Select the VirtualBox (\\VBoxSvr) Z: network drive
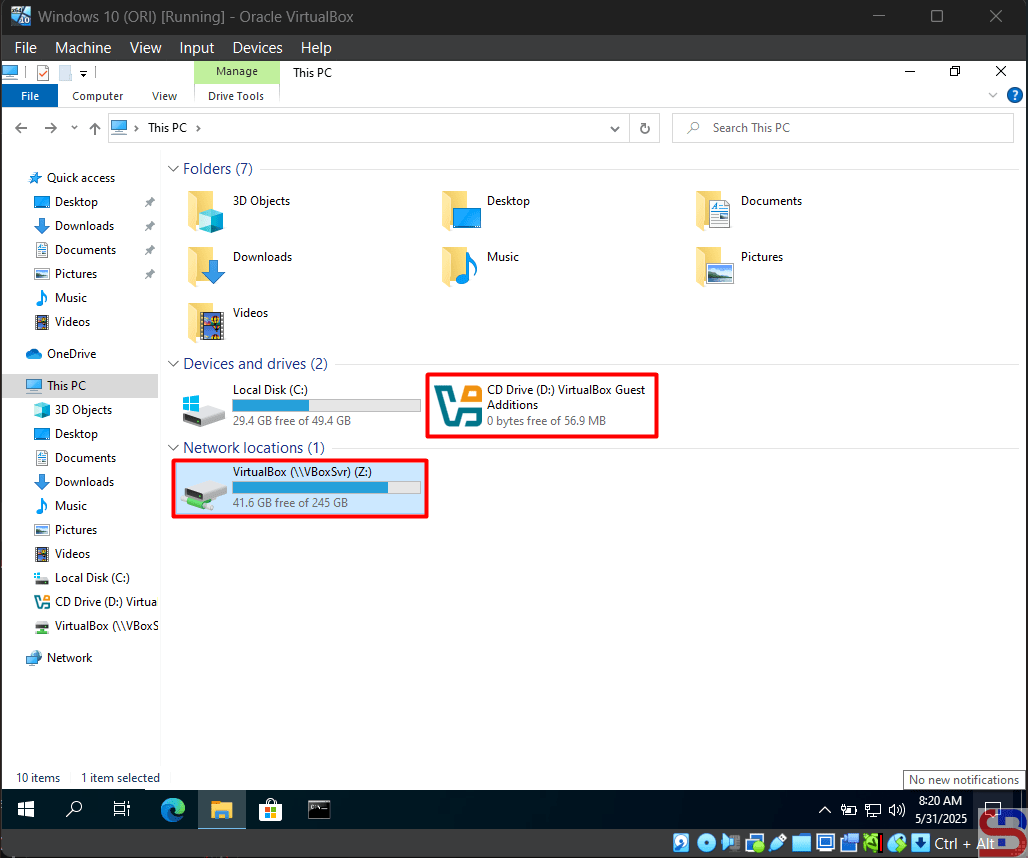 300,487
